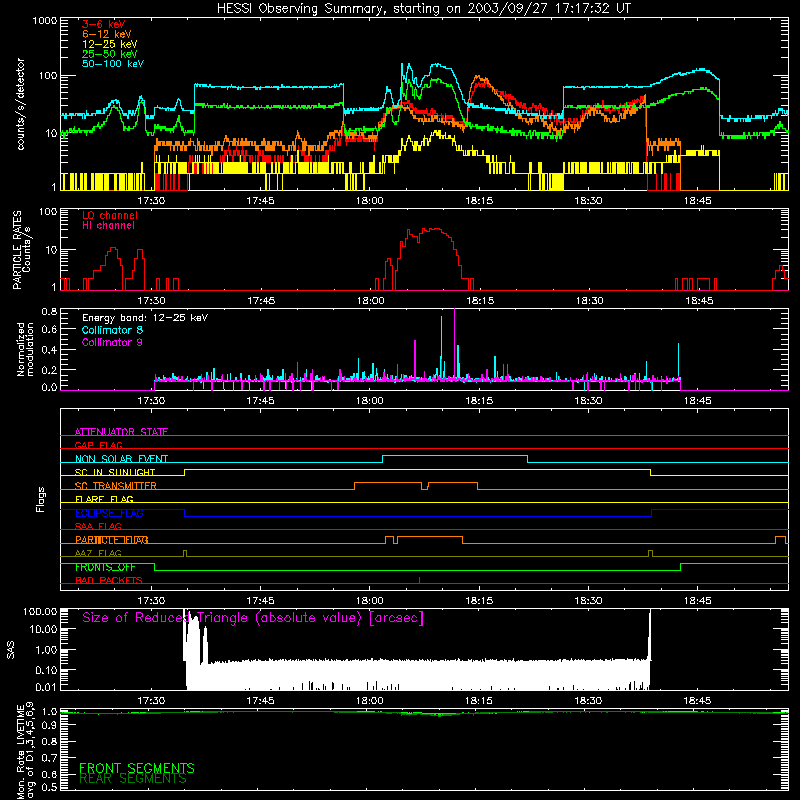The image size is (800, 800).
Task: Click the REAR SEGMENTS legend entry
Action: click(x=133, y=778)
